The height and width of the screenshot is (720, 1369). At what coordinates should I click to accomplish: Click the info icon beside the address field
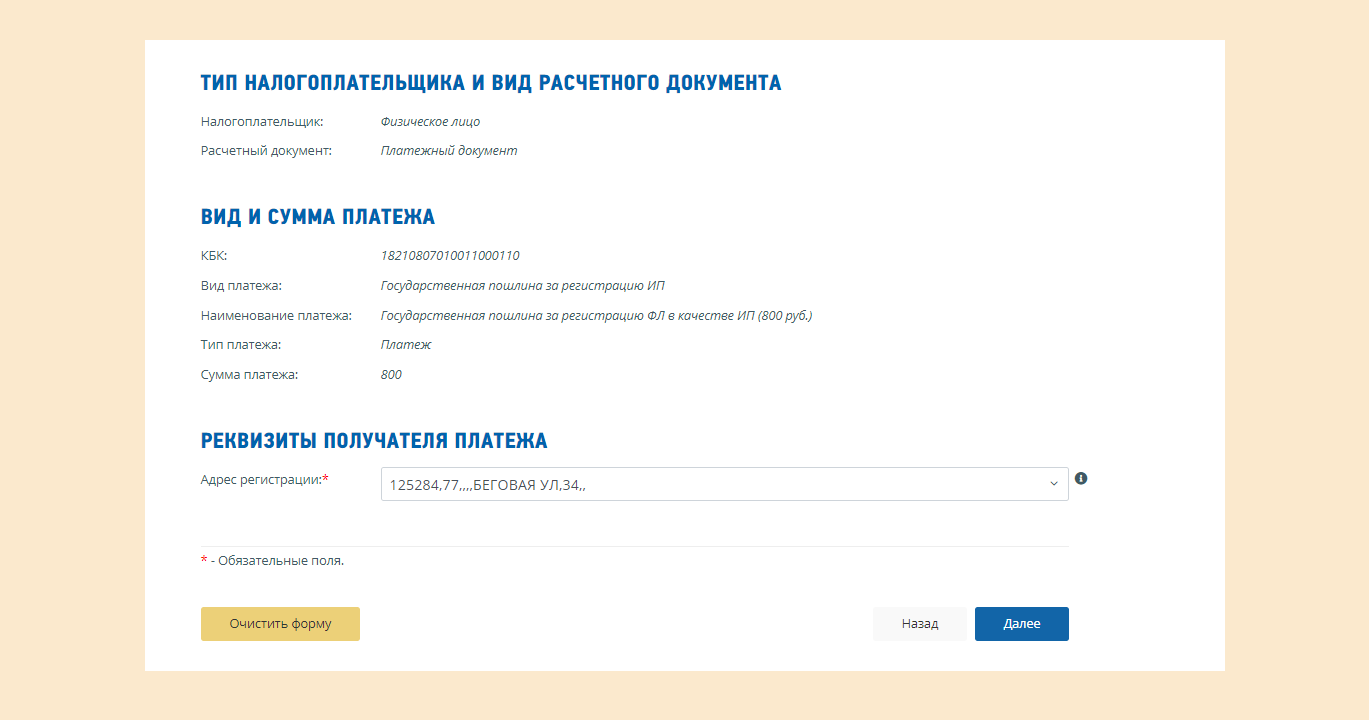coord(1081,479)
